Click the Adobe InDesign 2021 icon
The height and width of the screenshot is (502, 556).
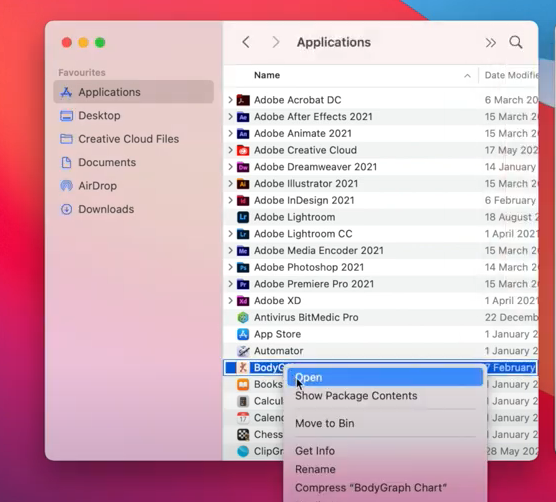[243, 200]
